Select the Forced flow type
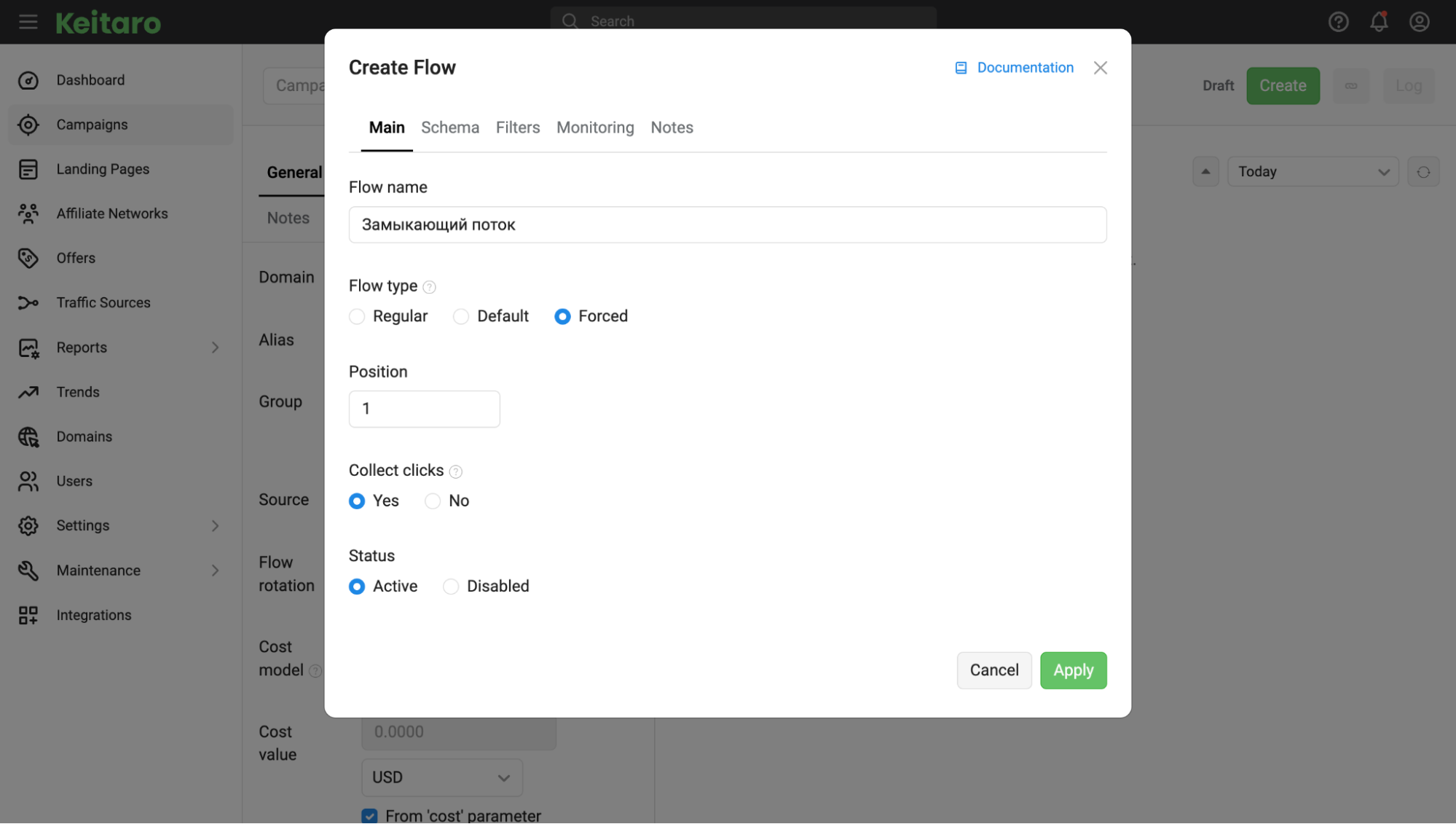Image resolution: width=1456 pixels, height=824 pixels. coord(562,316)
